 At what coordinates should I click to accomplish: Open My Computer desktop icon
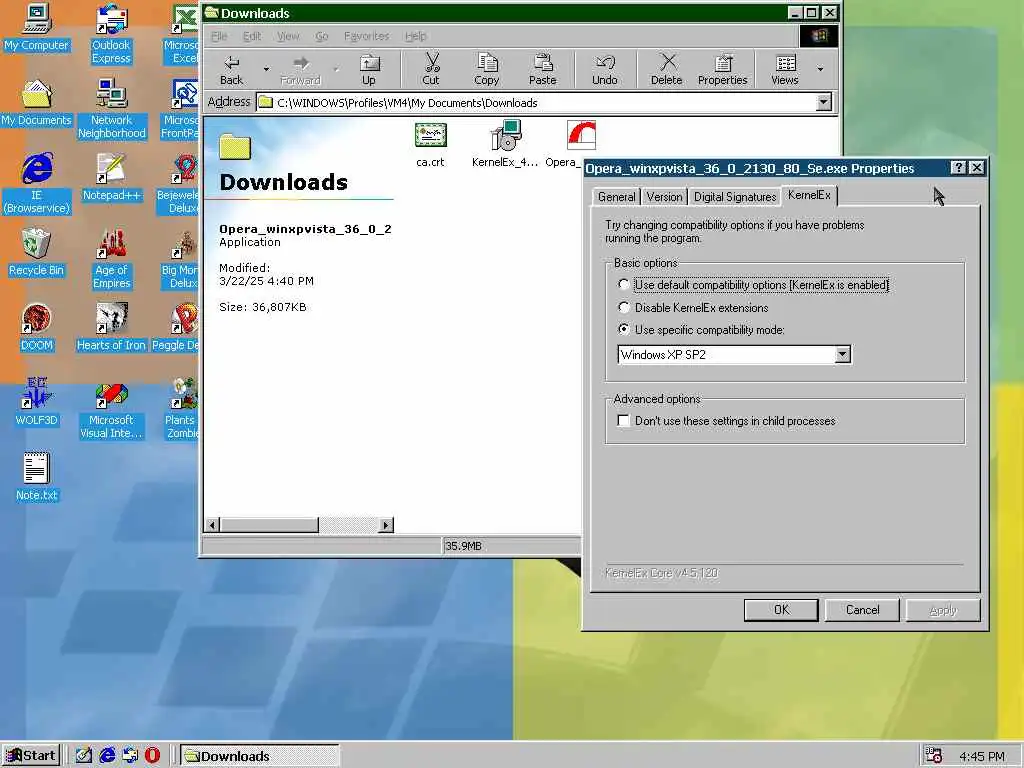click(36, 27)
